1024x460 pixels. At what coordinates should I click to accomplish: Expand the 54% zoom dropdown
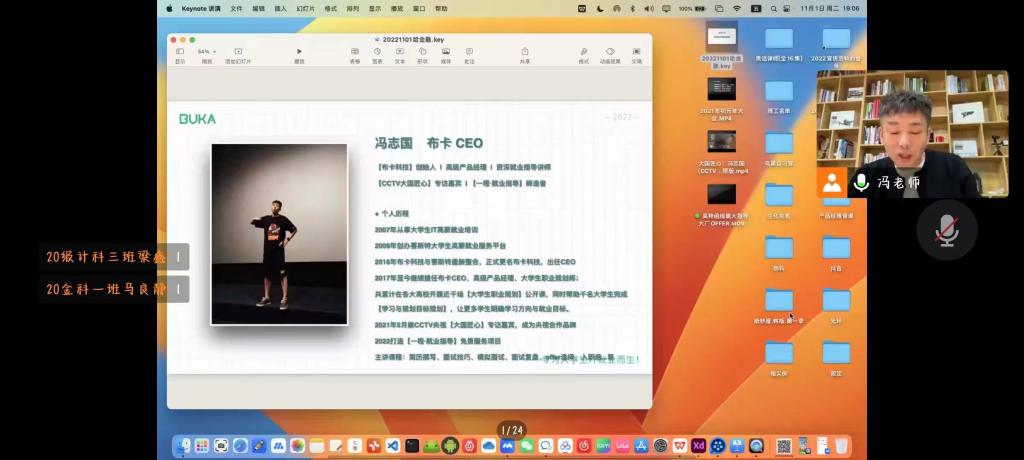(206, 52)
